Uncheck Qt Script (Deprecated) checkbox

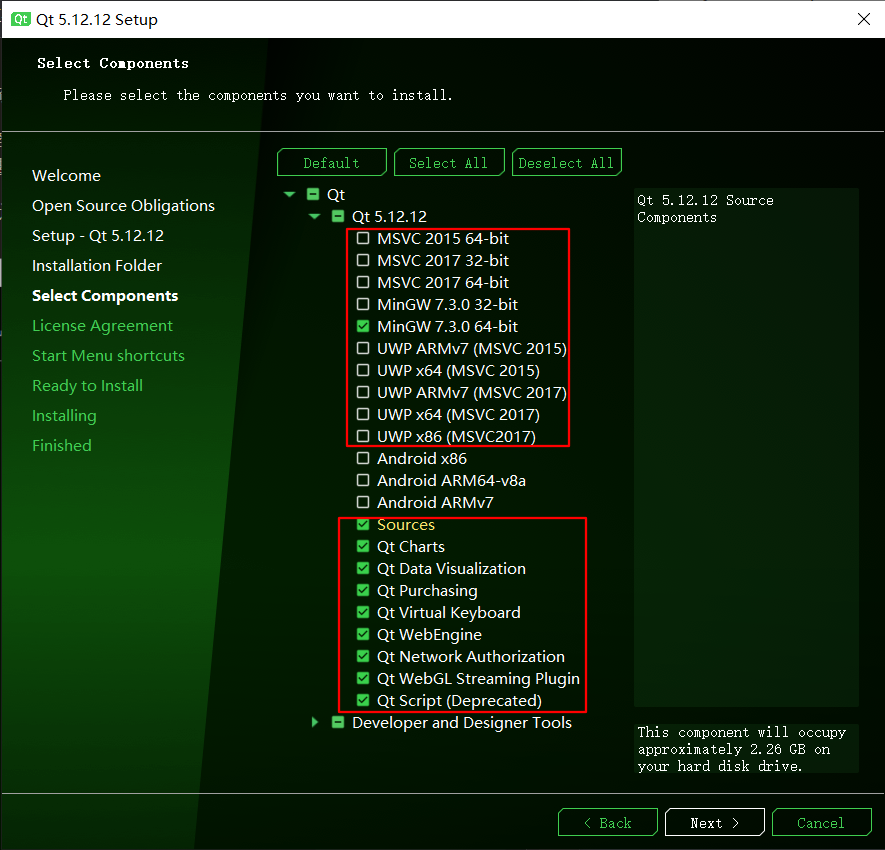363,700
